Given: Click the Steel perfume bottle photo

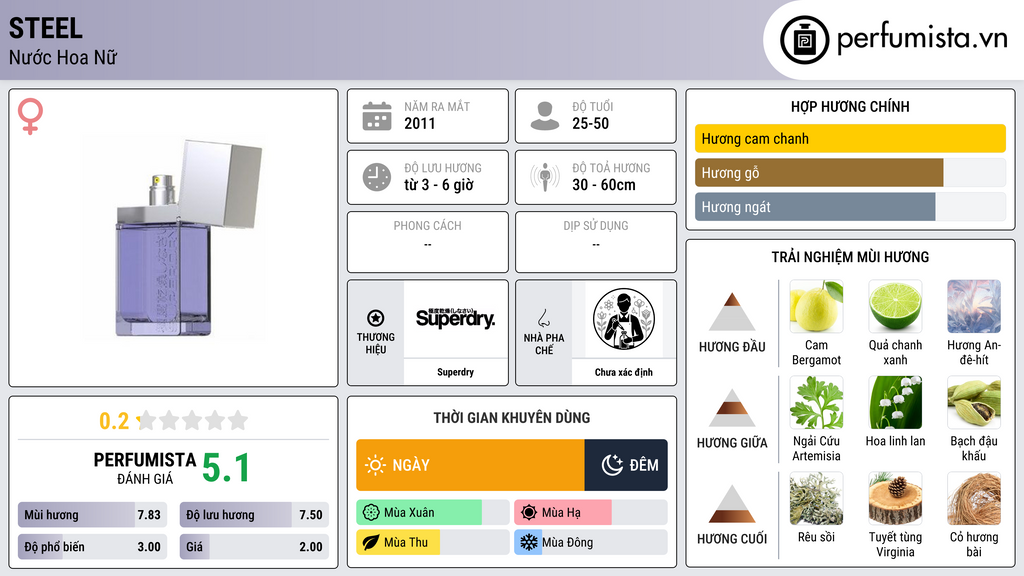Looking at the screenshot, I should pyautogui.click(x=174, y=238).
